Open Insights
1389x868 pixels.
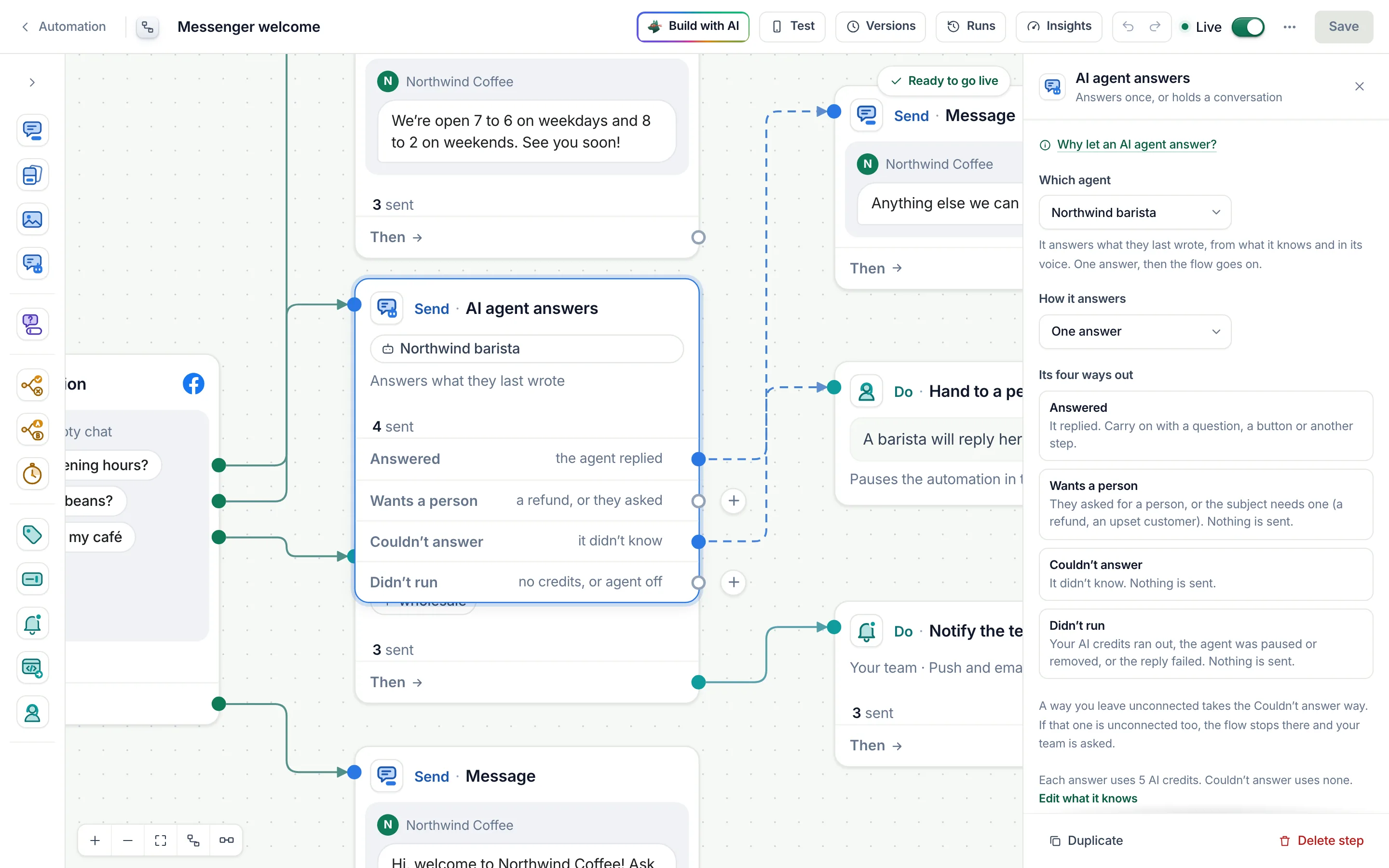(x=1059, y=27)
